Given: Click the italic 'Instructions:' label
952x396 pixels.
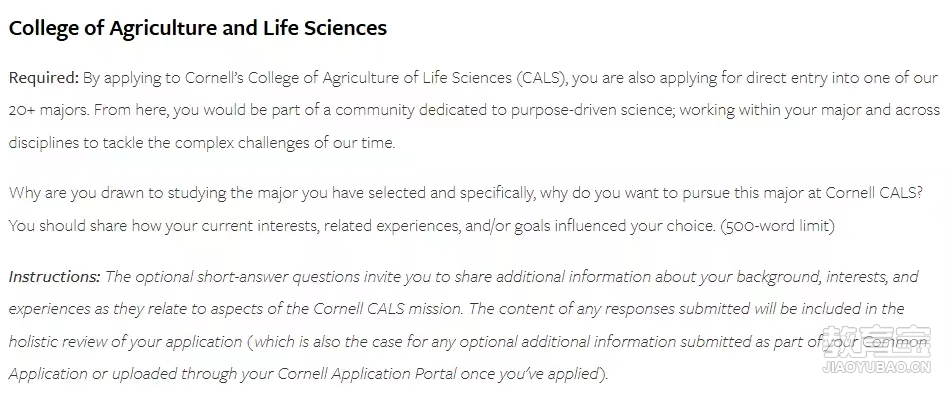Looking at the screenshot, I should point(54,277).
